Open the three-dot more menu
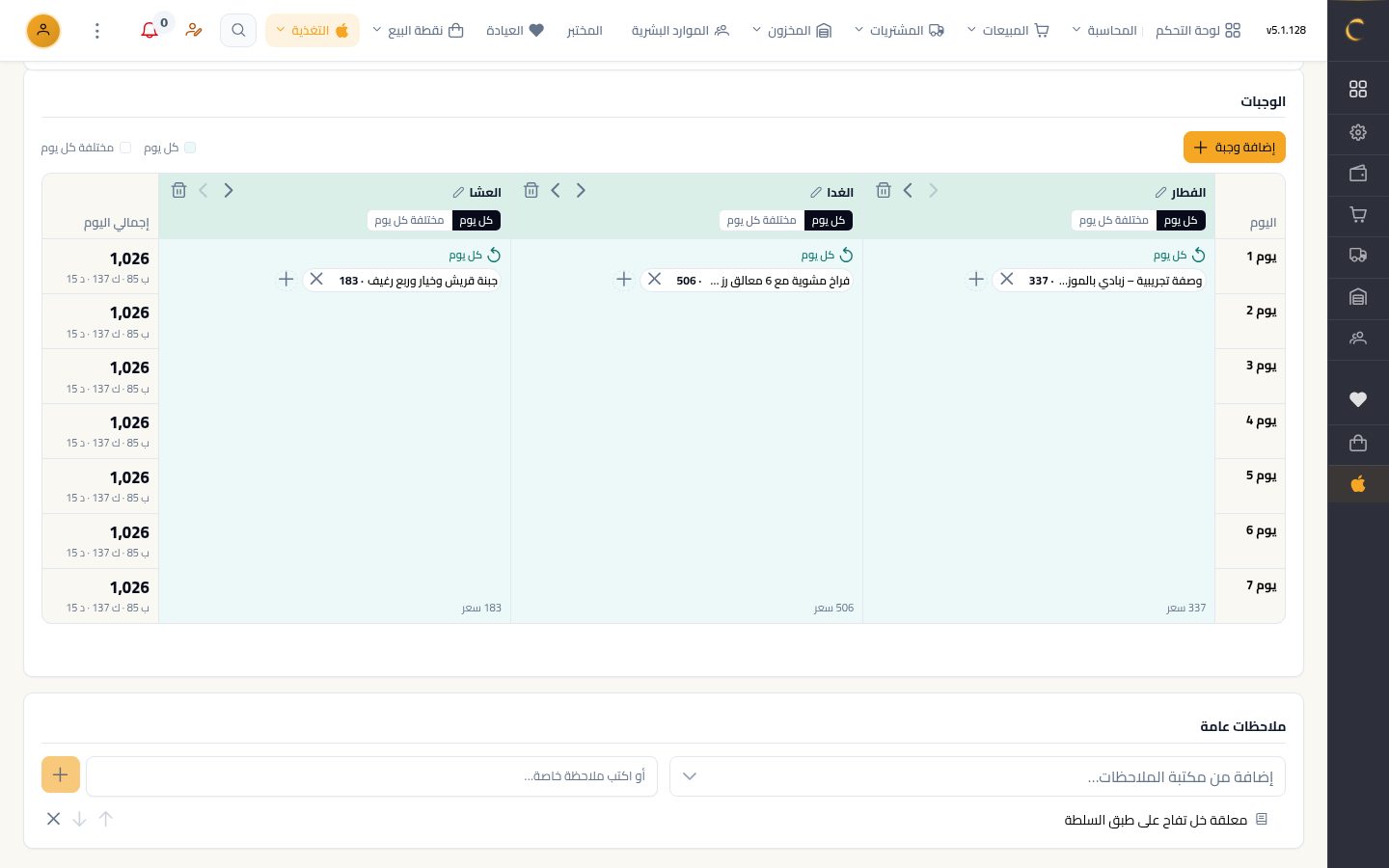The image size is (1389, 868). [x=97, y=31]
